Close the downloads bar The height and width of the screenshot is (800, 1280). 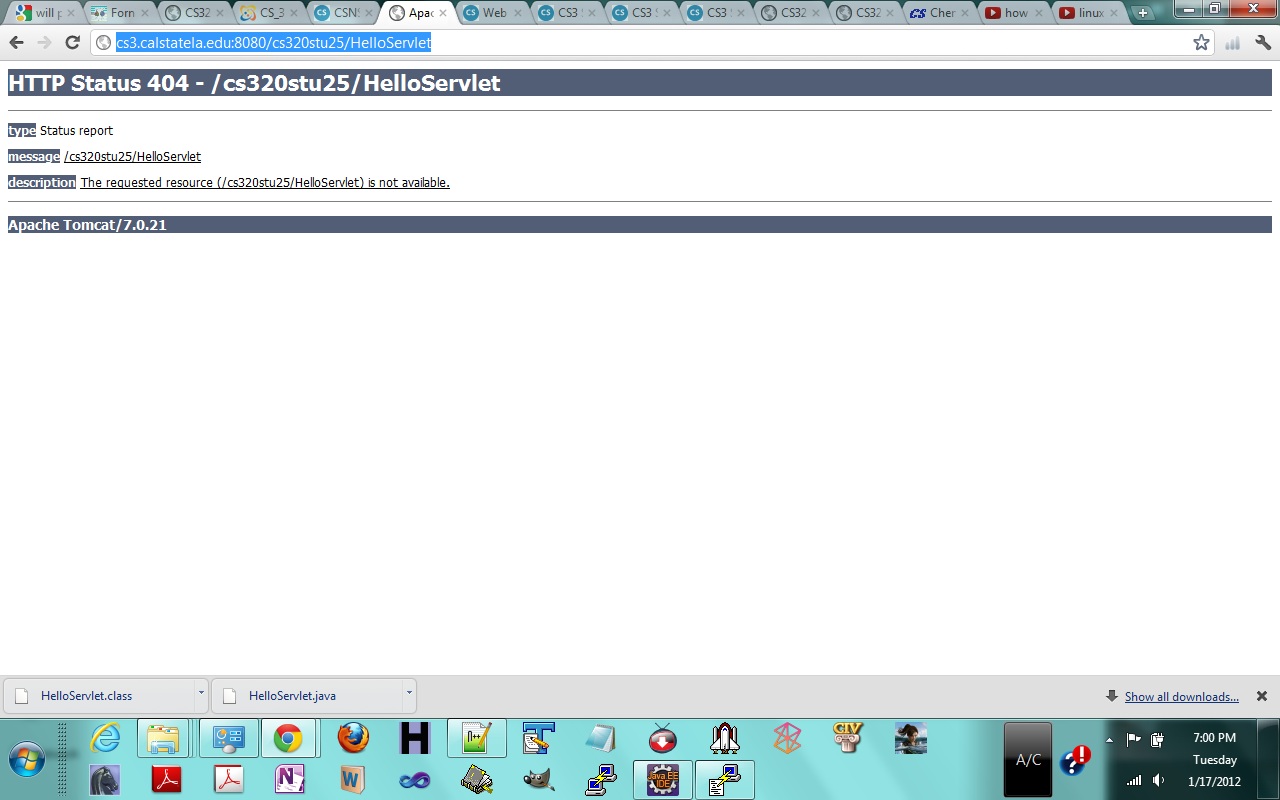point(1262,696)
